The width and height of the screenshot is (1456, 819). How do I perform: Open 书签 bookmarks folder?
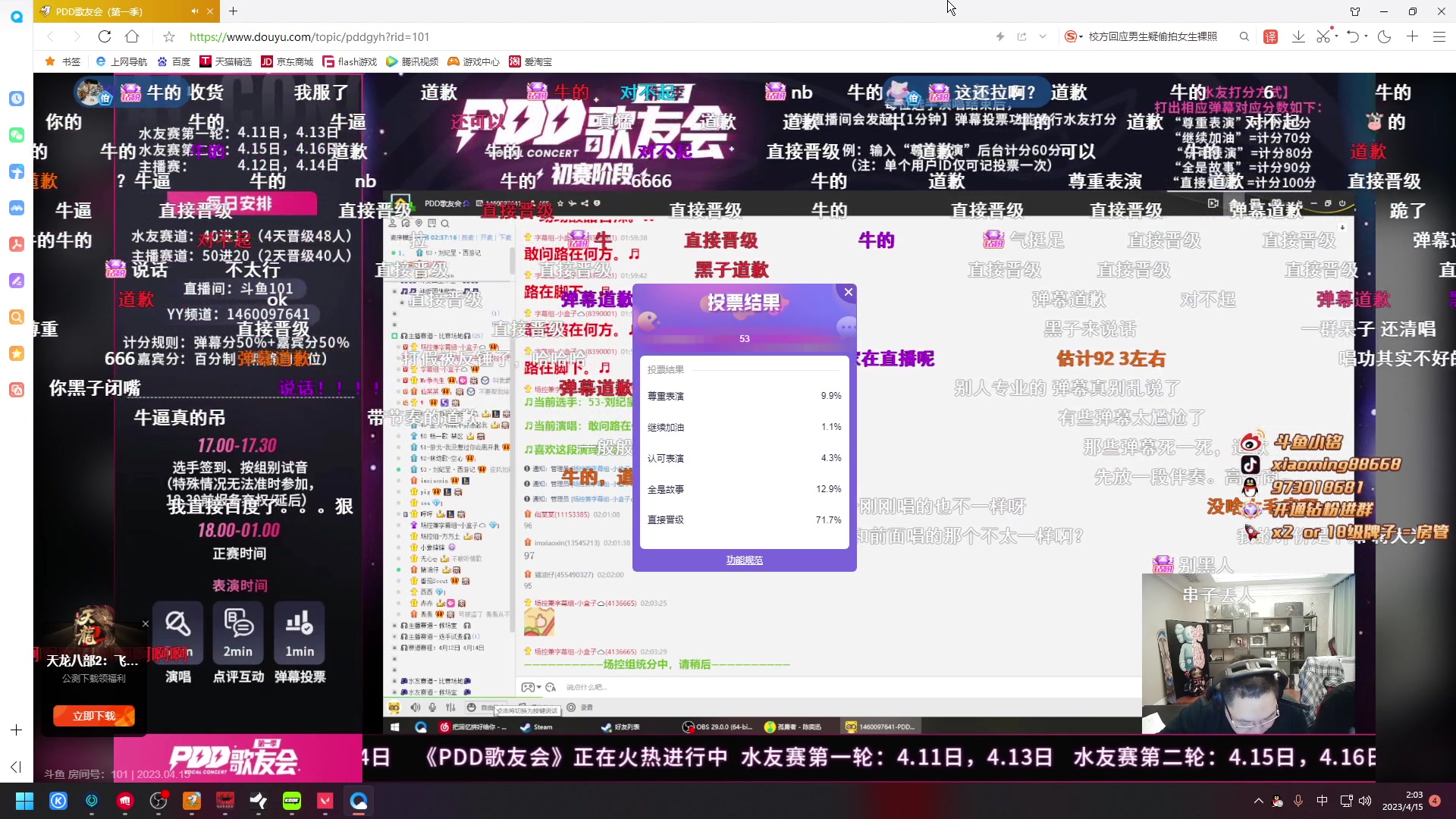pyautogui.click(x=63, y=61)
